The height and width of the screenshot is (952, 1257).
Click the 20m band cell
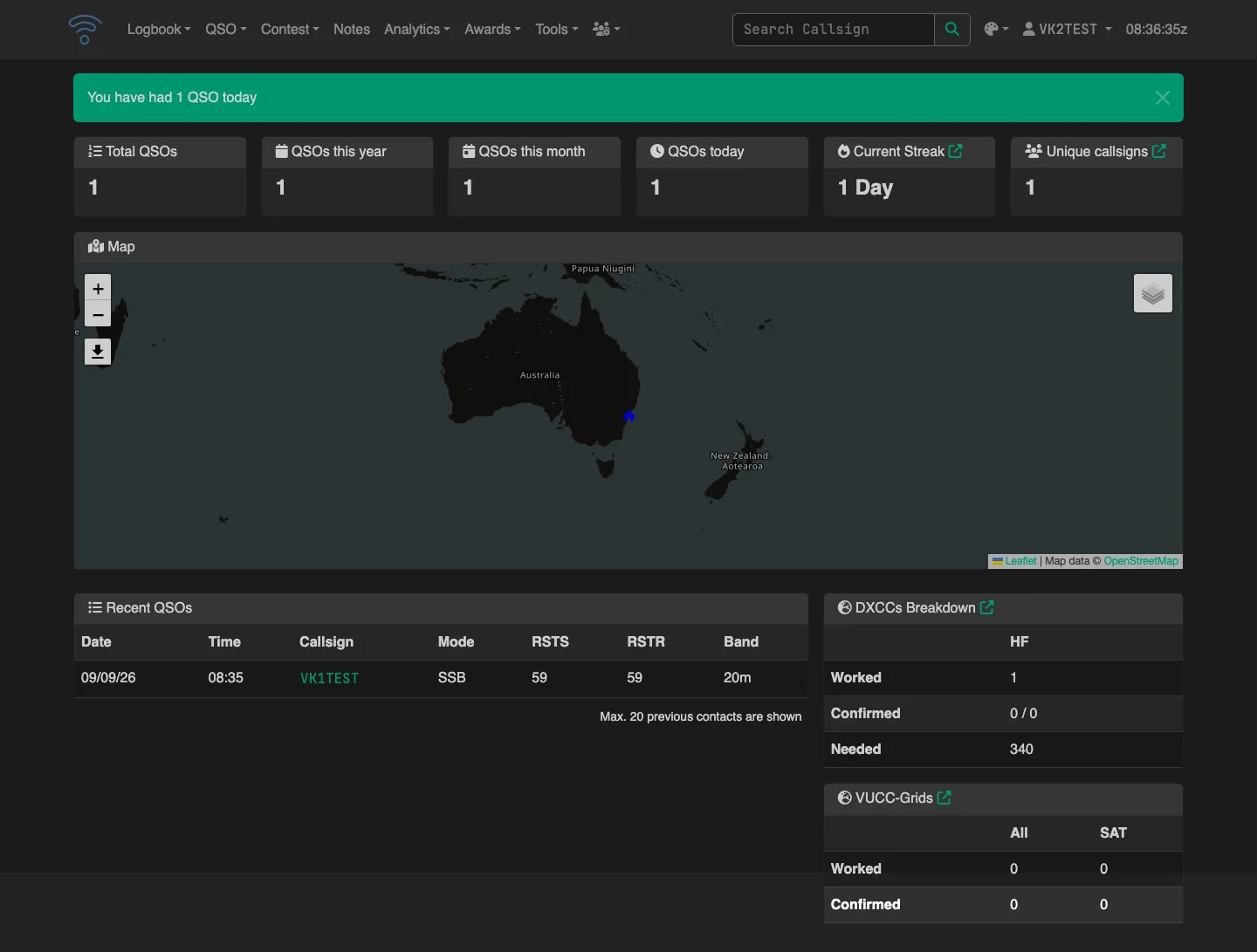(738, 677)
